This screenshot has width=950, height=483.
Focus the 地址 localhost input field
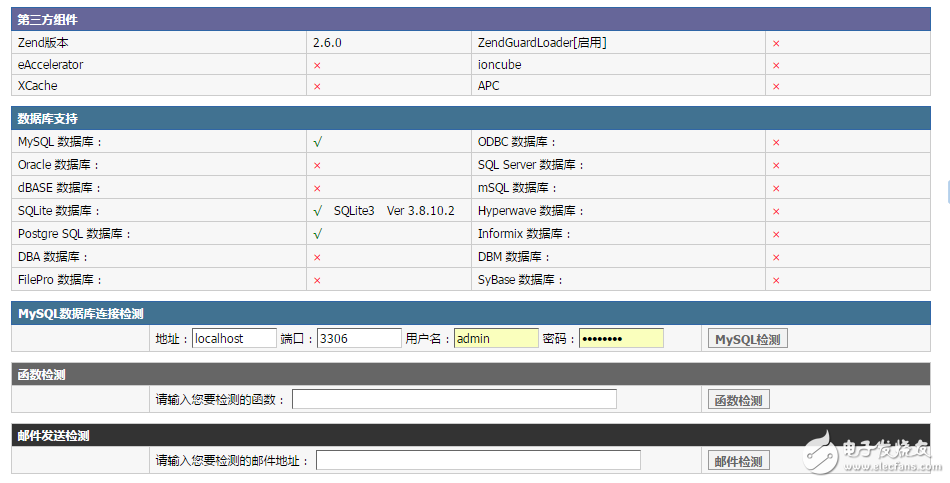234,338
